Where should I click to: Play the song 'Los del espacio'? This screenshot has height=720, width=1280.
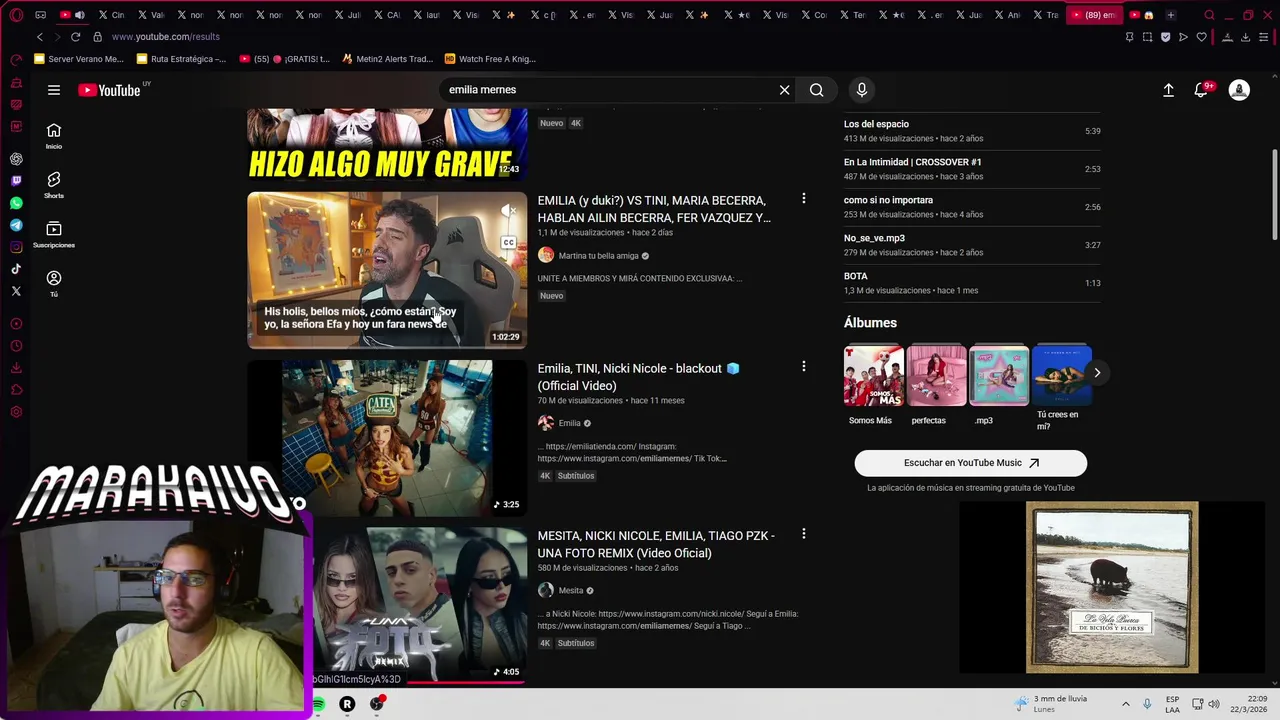click(972, 131)
